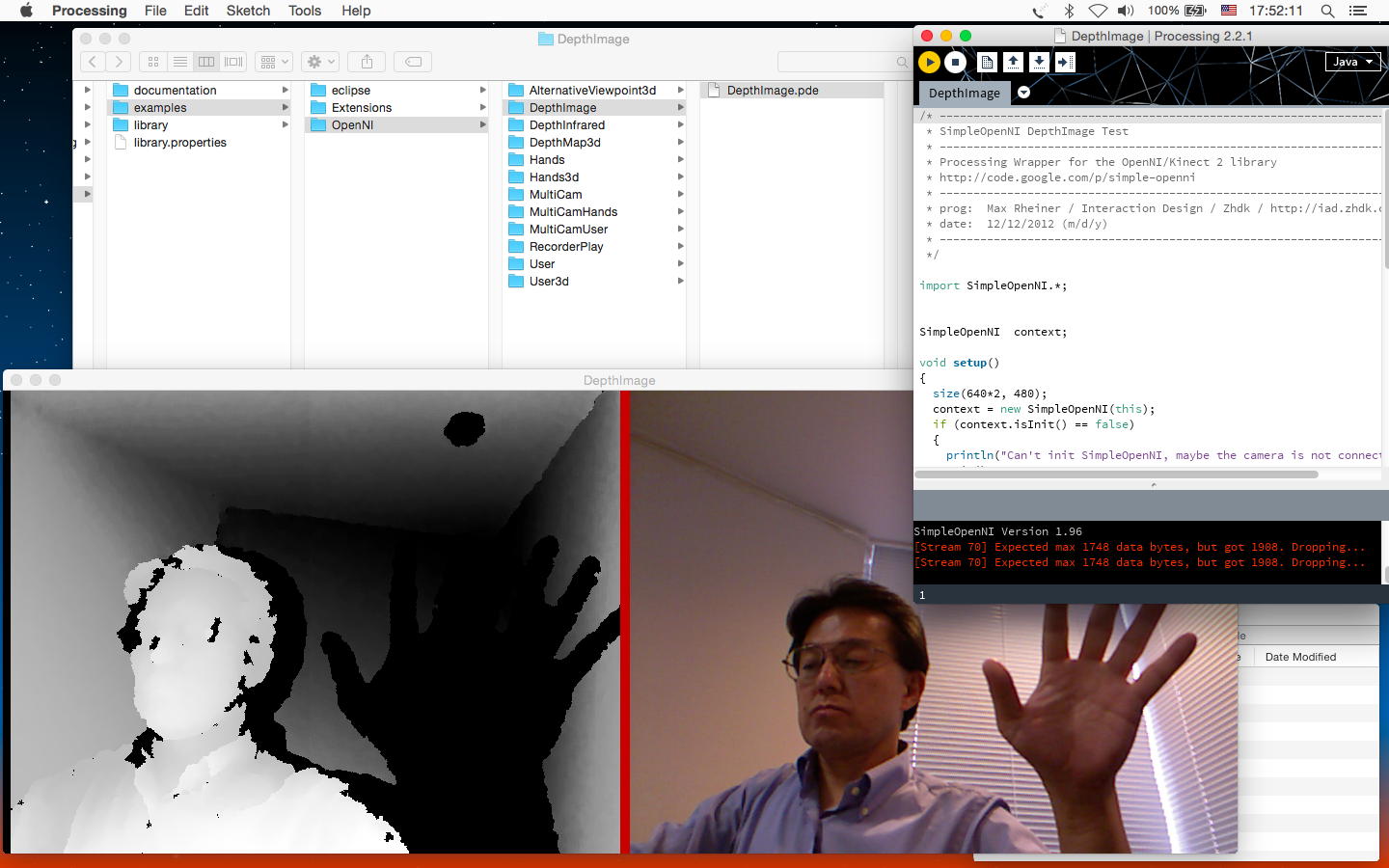Click the Wi-Fi status icon
The image size is (1389, 868).
click(1098, 11)
